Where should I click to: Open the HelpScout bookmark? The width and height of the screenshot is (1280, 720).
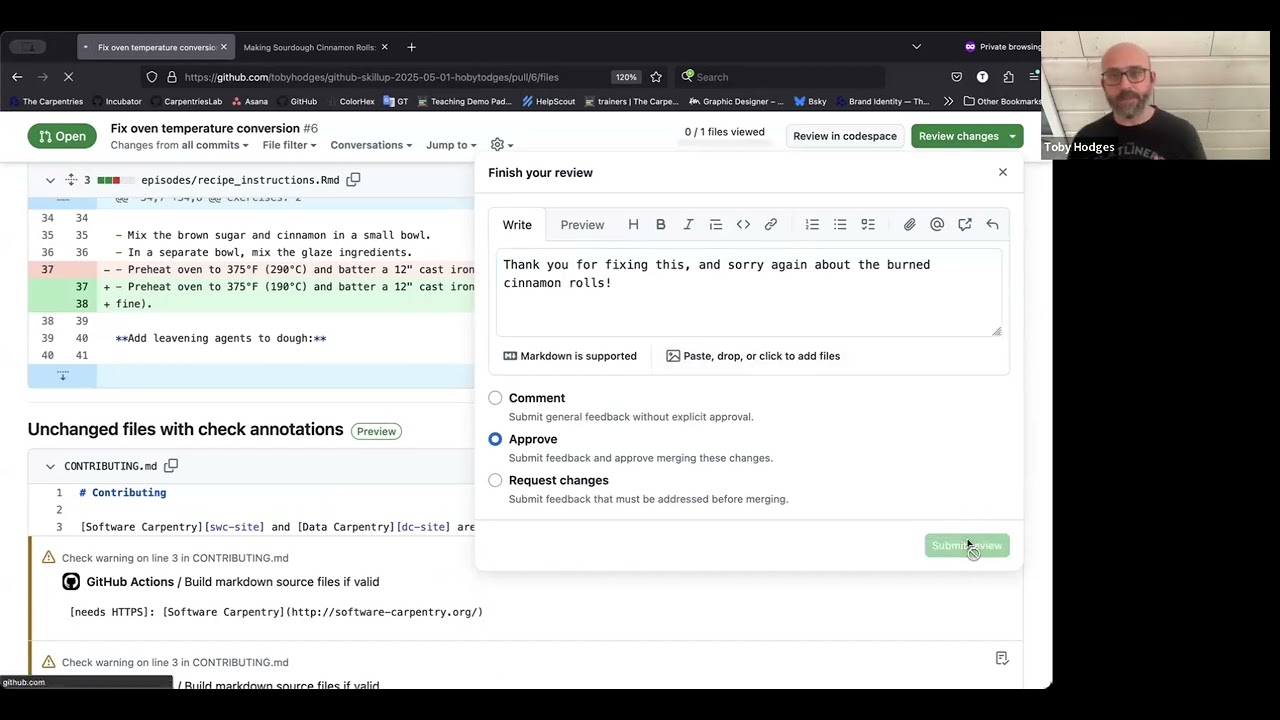tap(548, 101)
